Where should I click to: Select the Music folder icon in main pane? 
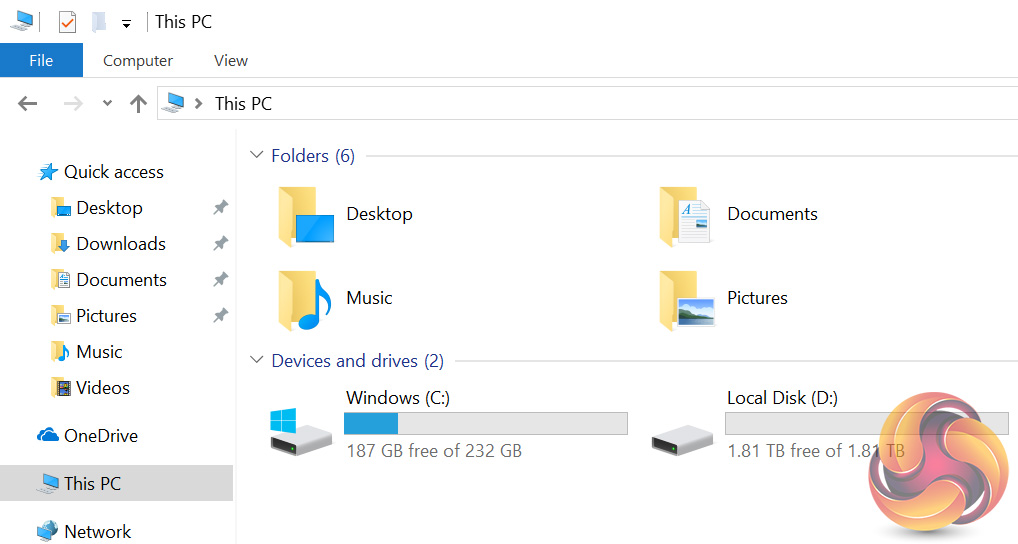306,299
